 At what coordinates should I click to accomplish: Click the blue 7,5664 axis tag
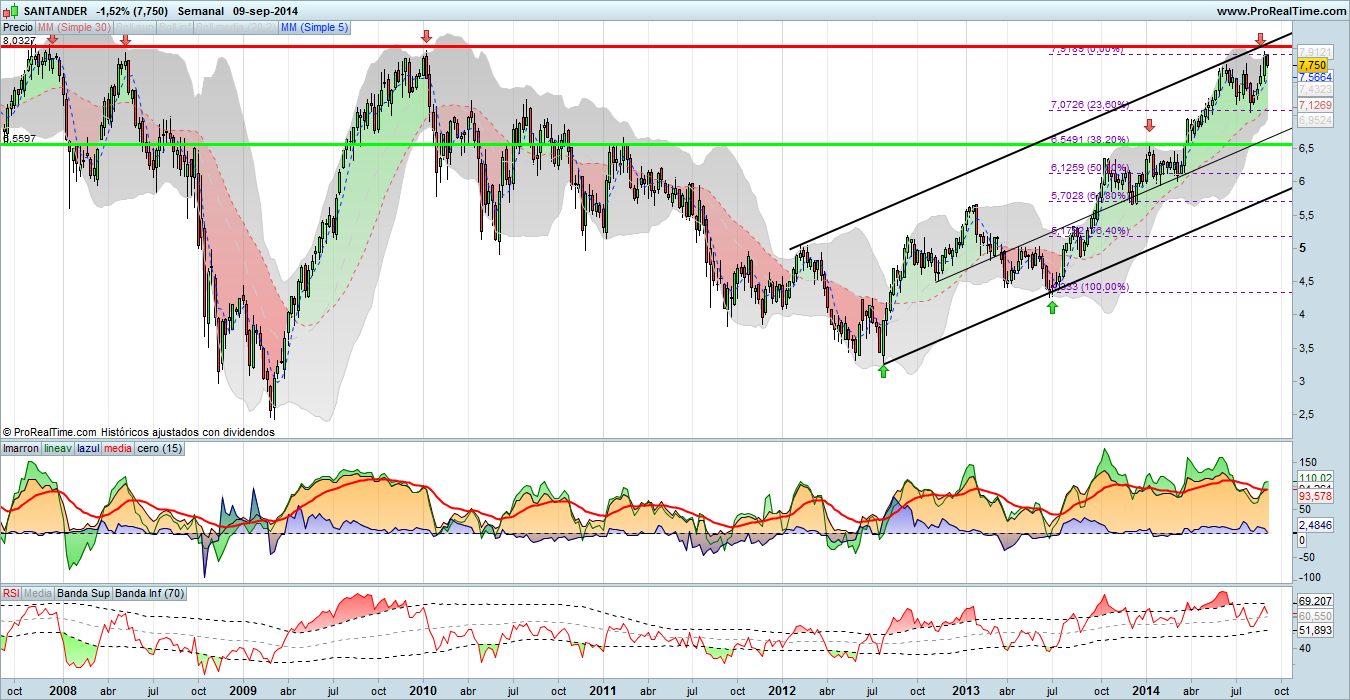pos(1315,77)
